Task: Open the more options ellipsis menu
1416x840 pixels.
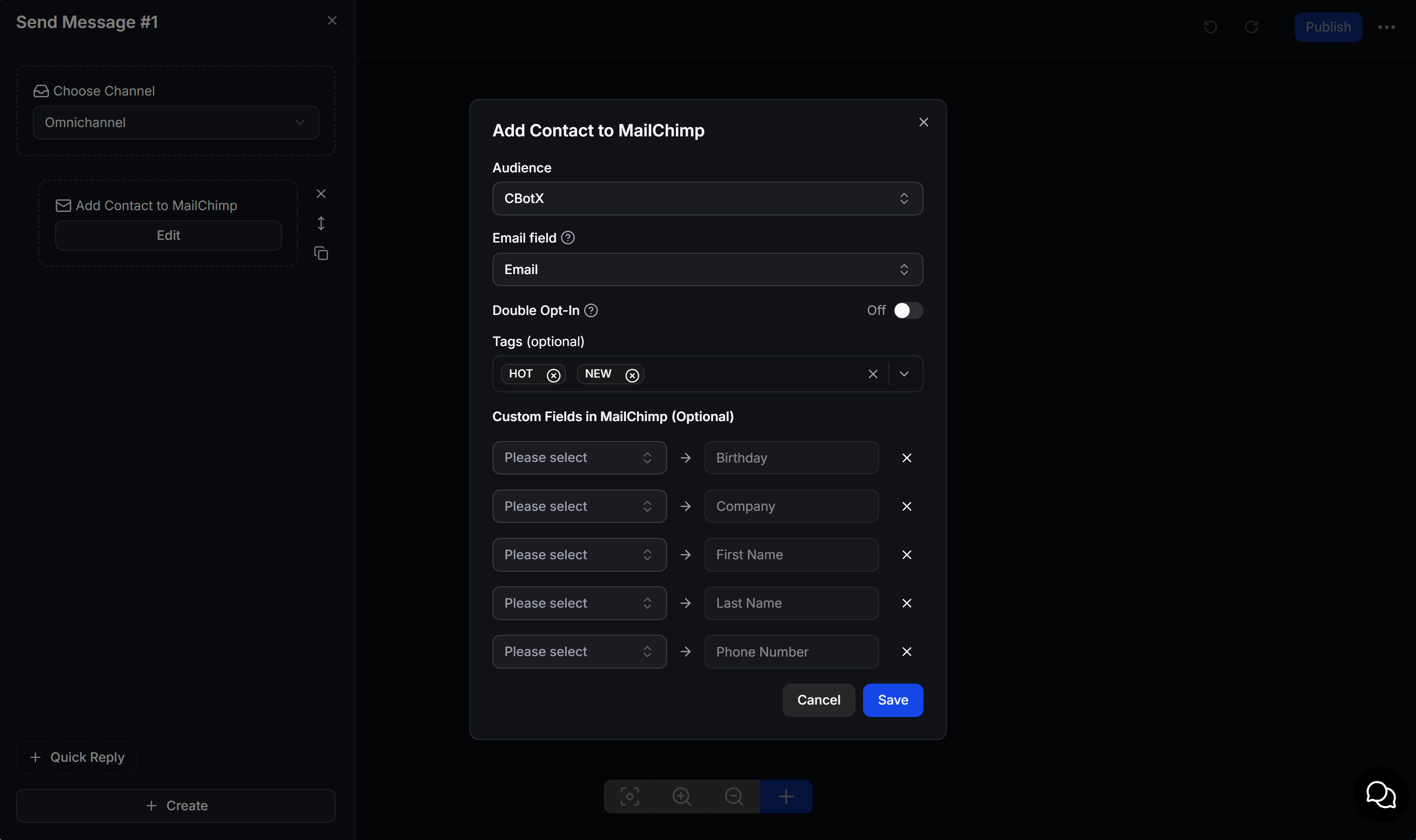Action: [x=1387, y=27]
